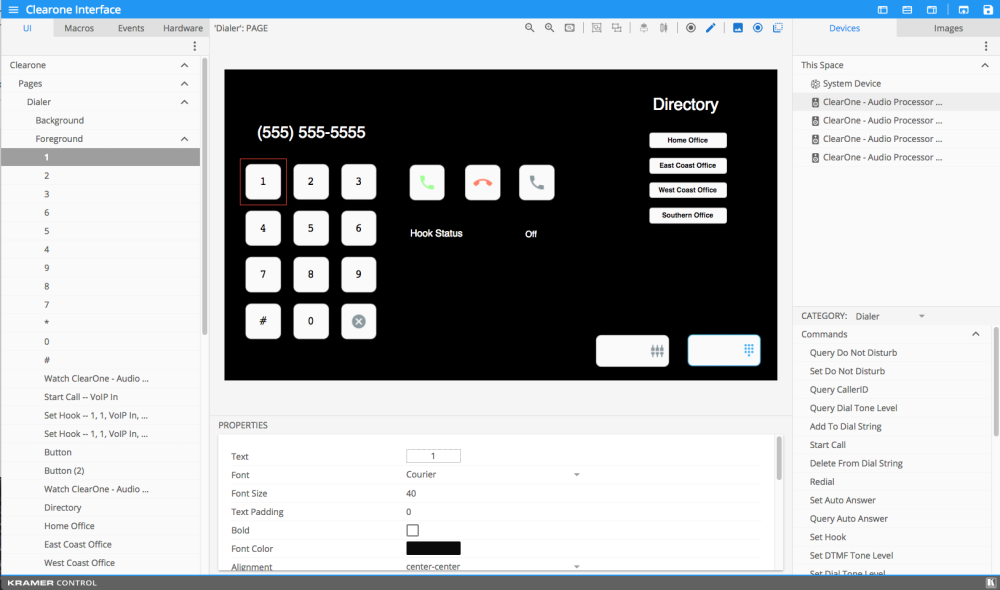Collapse the Foreground tree node
The width and height of the screenshot is (1000, 590).
click(x=184, y=139)
